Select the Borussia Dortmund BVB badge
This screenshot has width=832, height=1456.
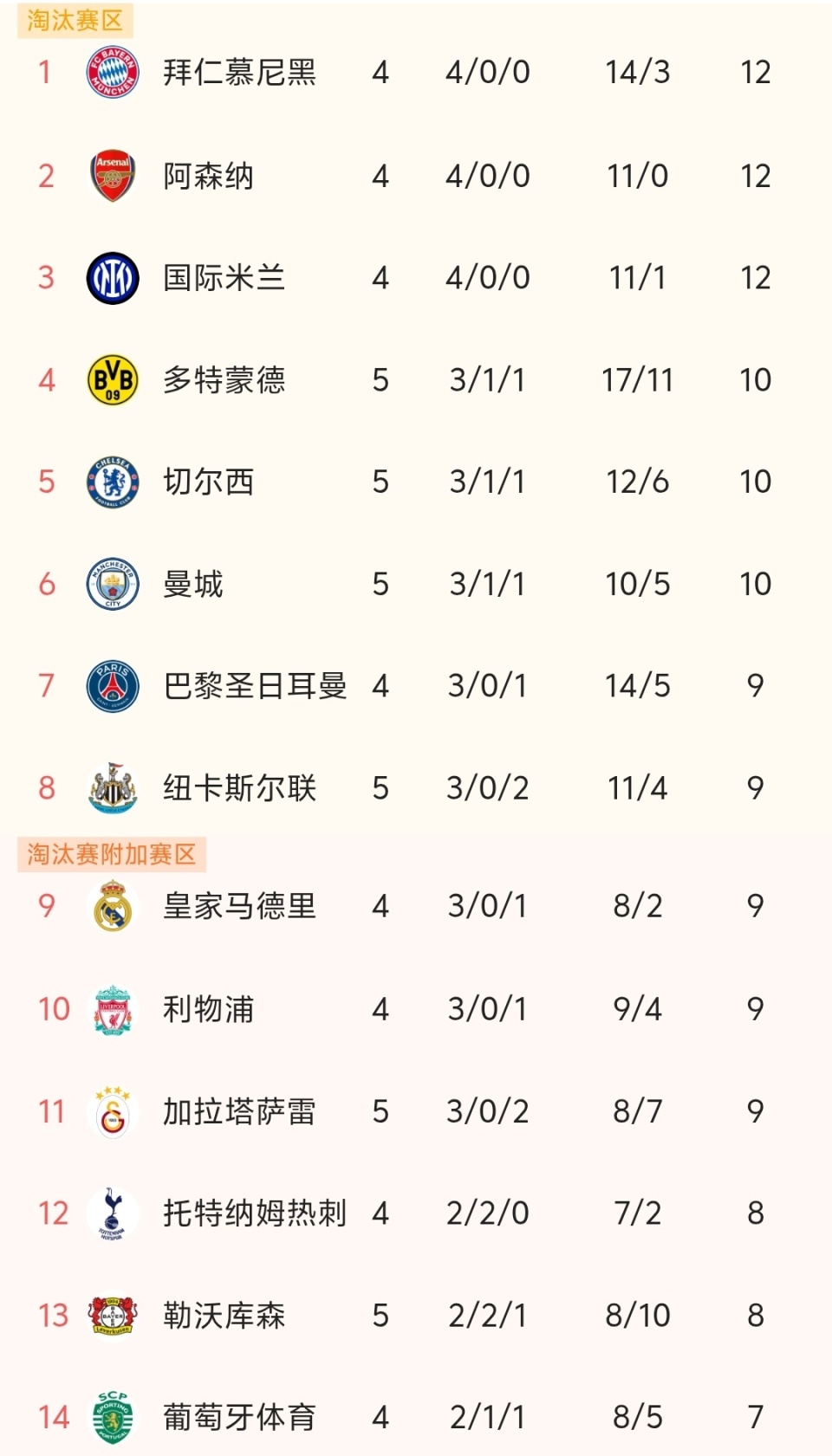click(x=113, y=379)
